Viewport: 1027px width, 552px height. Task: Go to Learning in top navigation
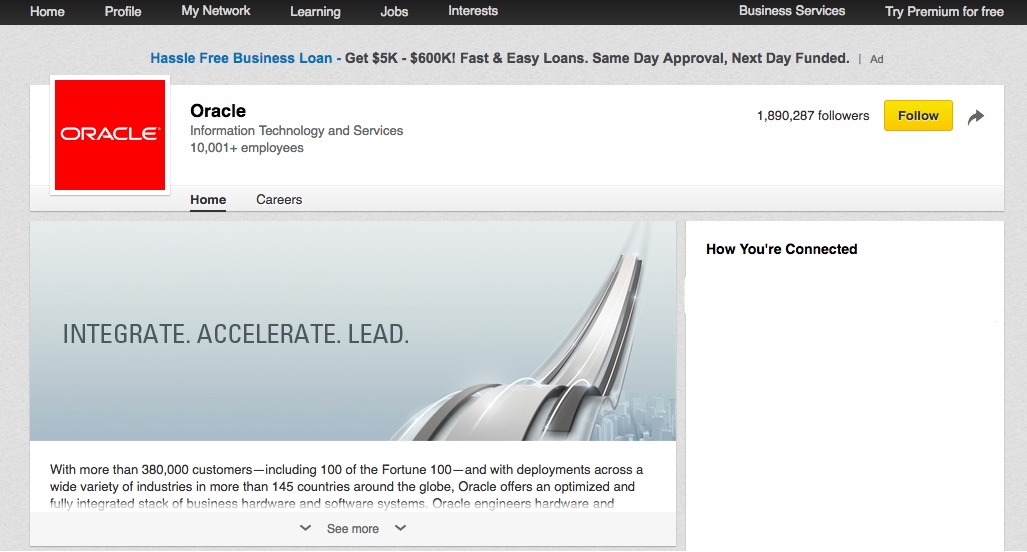[315, 12]
